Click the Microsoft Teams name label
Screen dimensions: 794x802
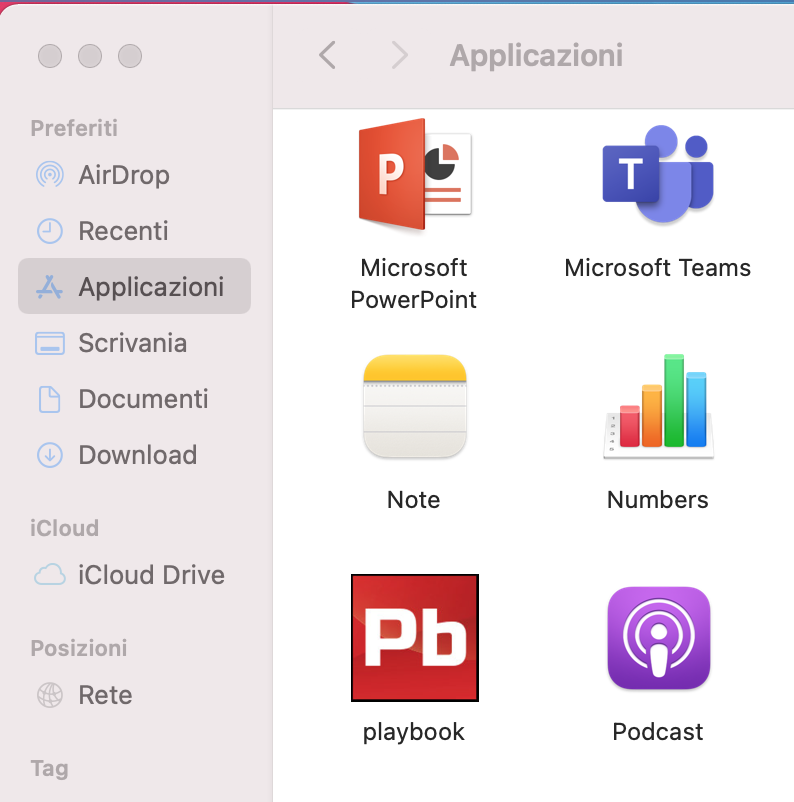click(x=658, y=268)
